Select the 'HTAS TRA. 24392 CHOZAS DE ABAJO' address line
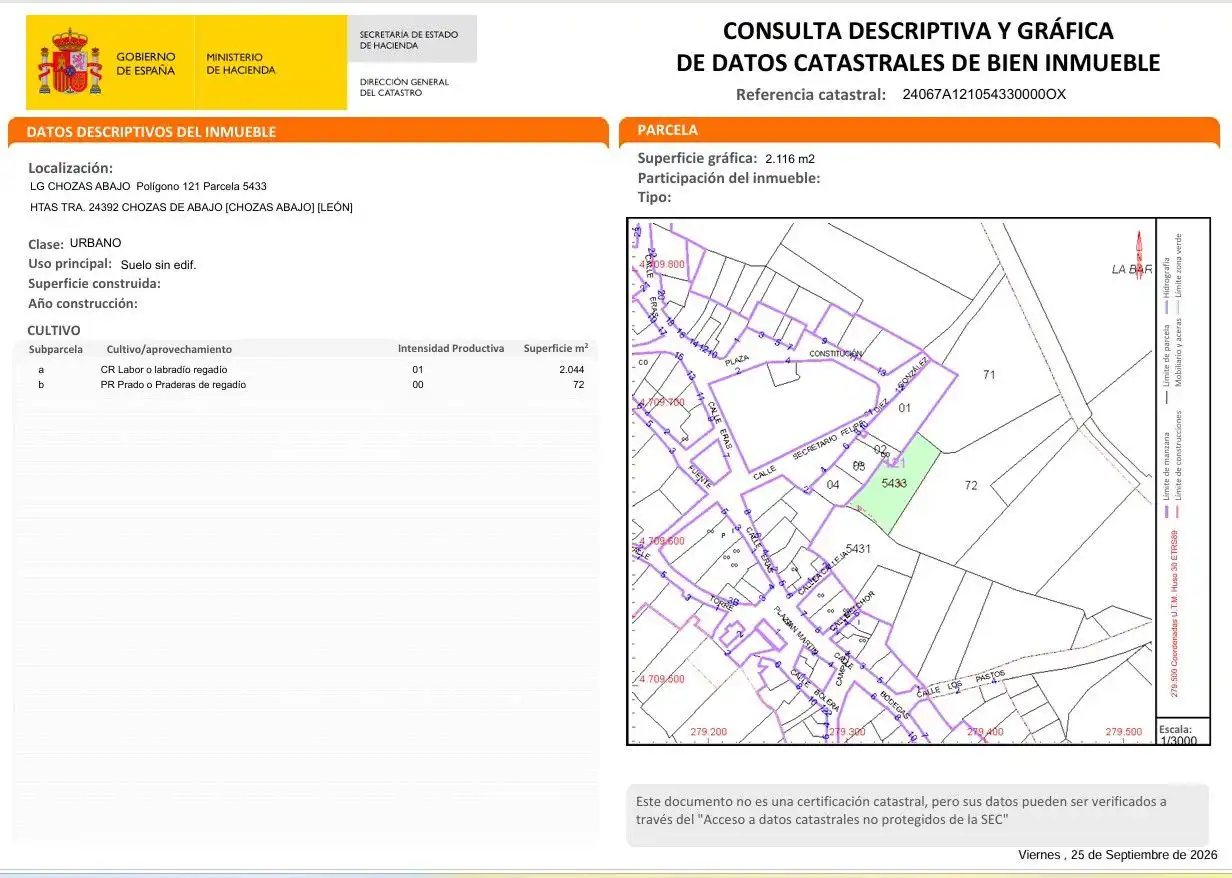The width and height of the screenshot is (1232, 878). pos(192,207)
